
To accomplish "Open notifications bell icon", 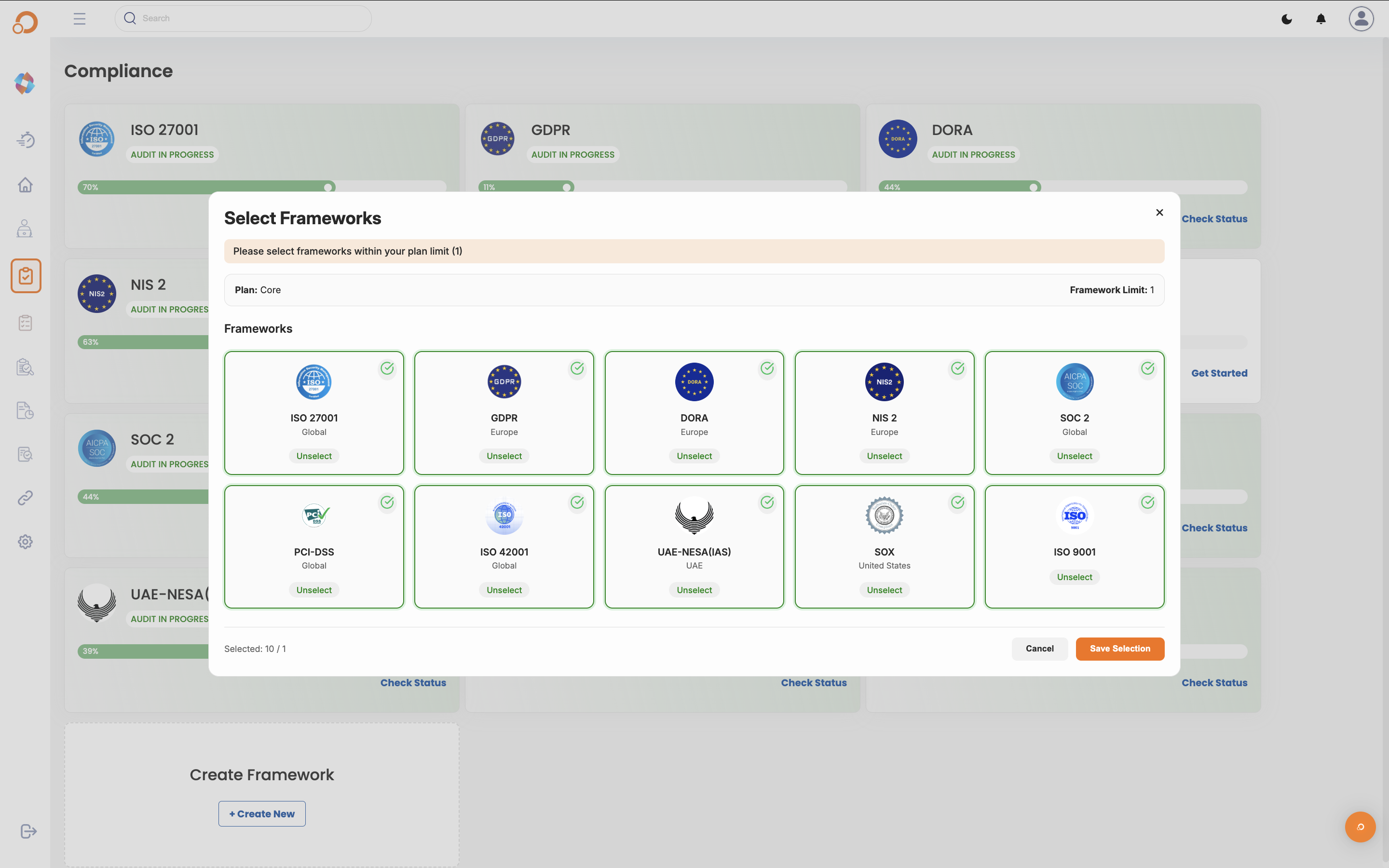I will coord(1321,19).
